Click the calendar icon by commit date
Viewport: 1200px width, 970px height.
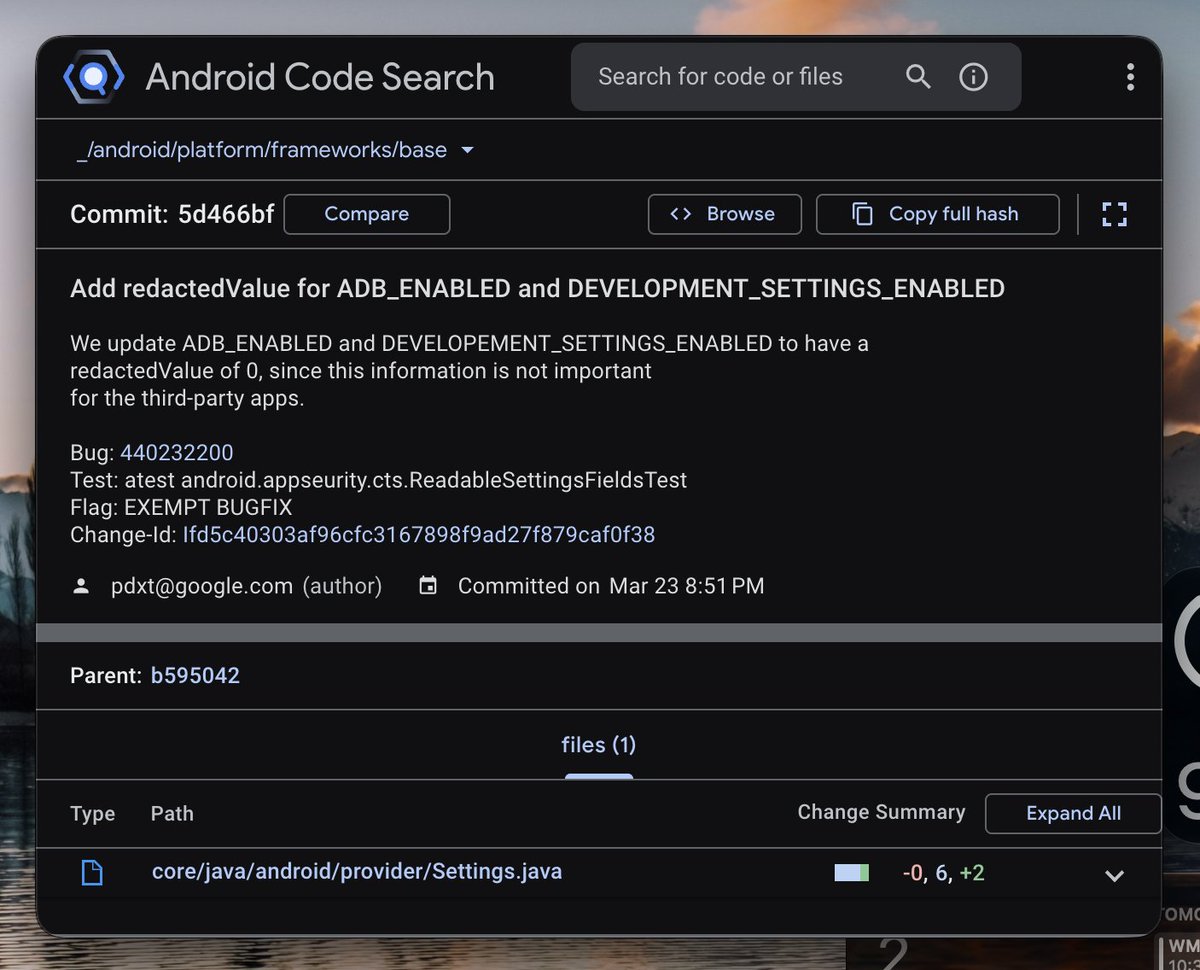pyautogui.click(x=428, y=587)
